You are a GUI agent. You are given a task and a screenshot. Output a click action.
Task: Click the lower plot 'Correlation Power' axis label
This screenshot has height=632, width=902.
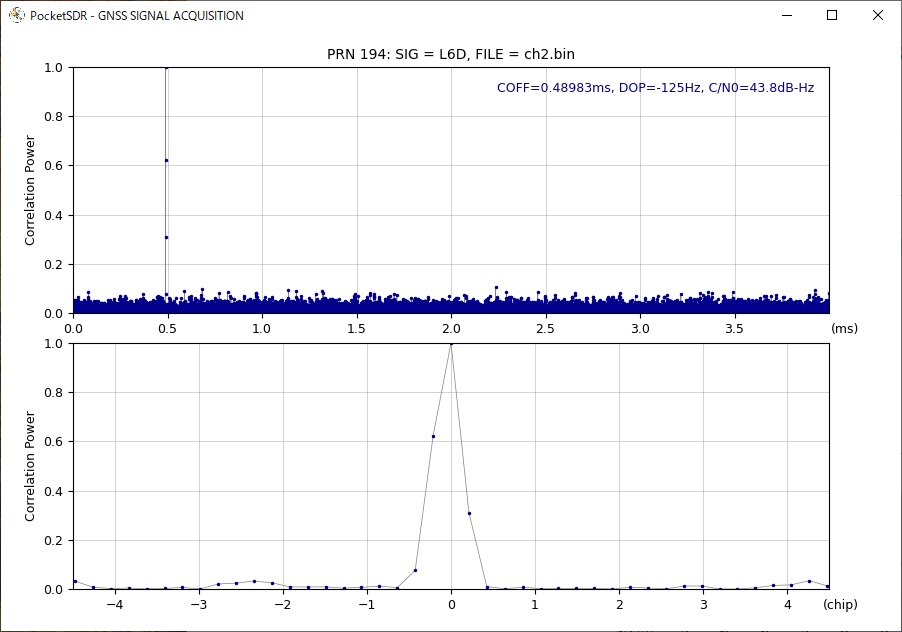[x=30, y=466]
